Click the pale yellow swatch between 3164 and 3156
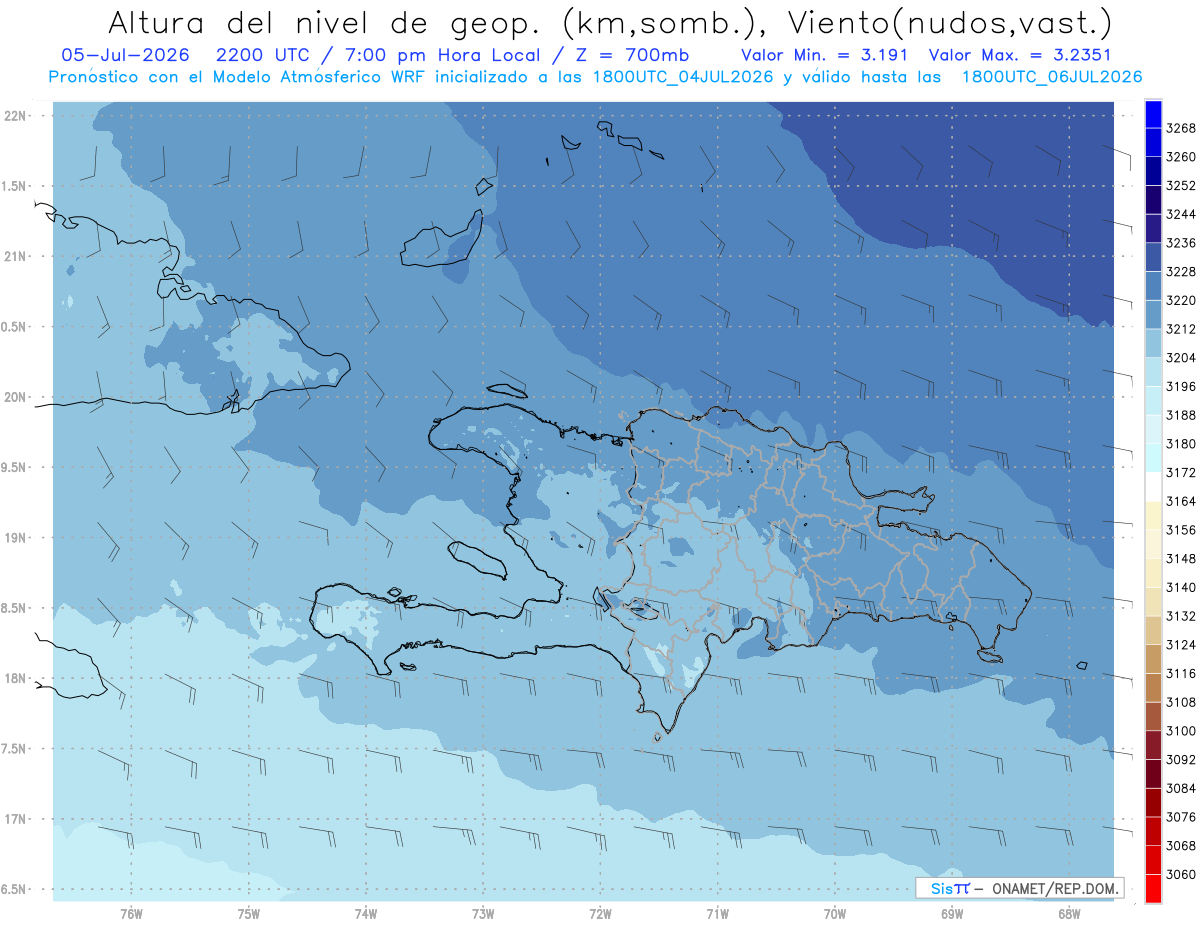 pos(1152,515)
